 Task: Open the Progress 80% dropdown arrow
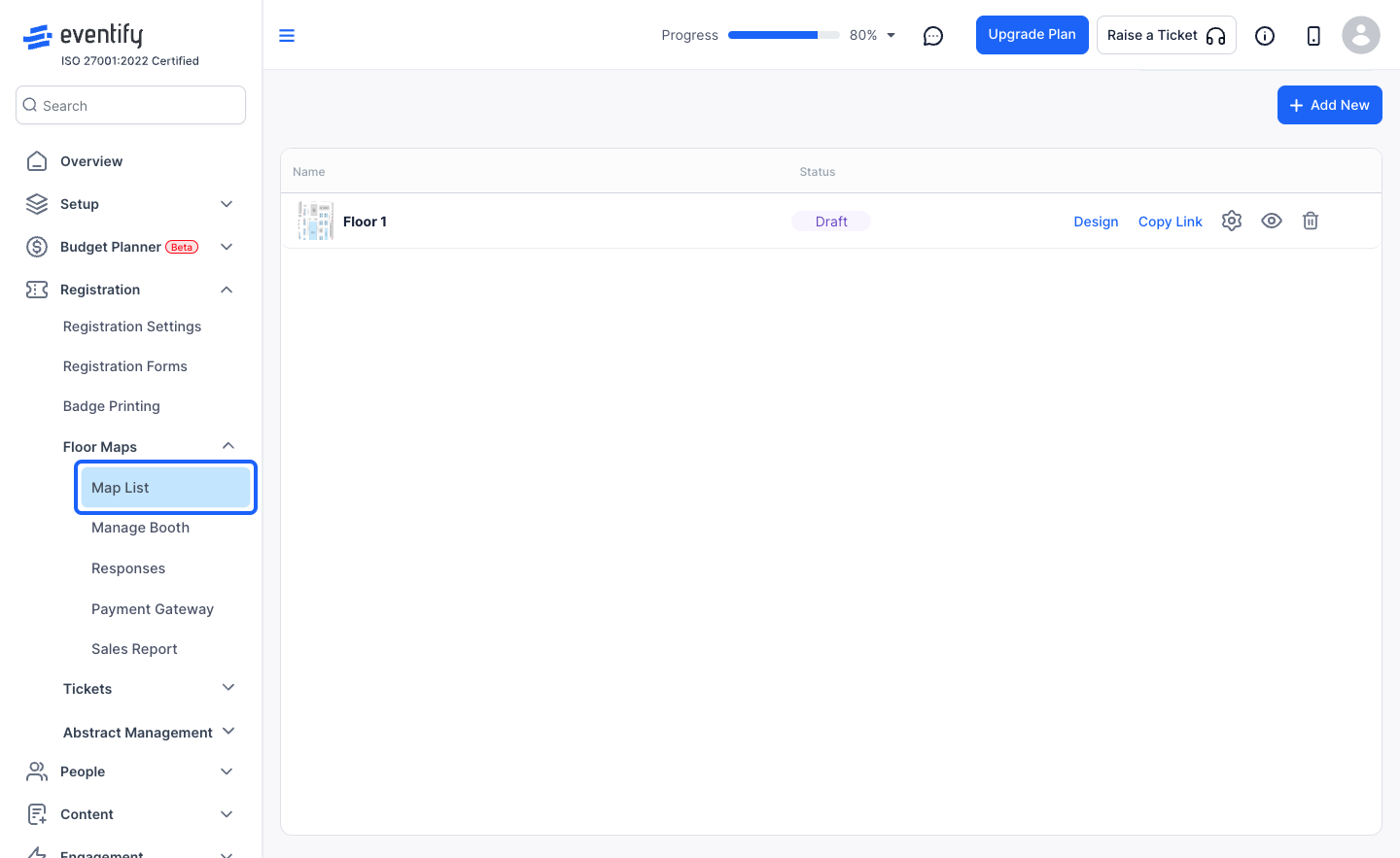891,35
